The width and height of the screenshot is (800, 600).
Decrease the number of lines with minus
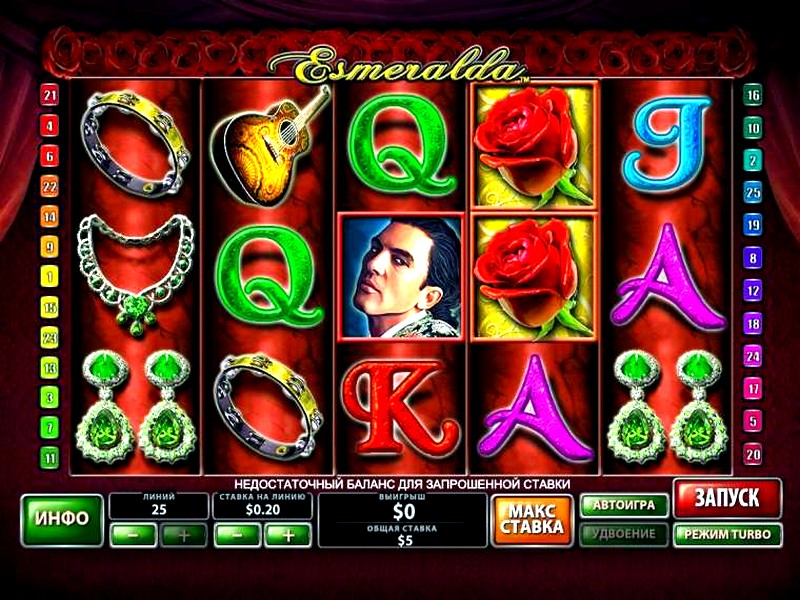click(x=133, y=535)
